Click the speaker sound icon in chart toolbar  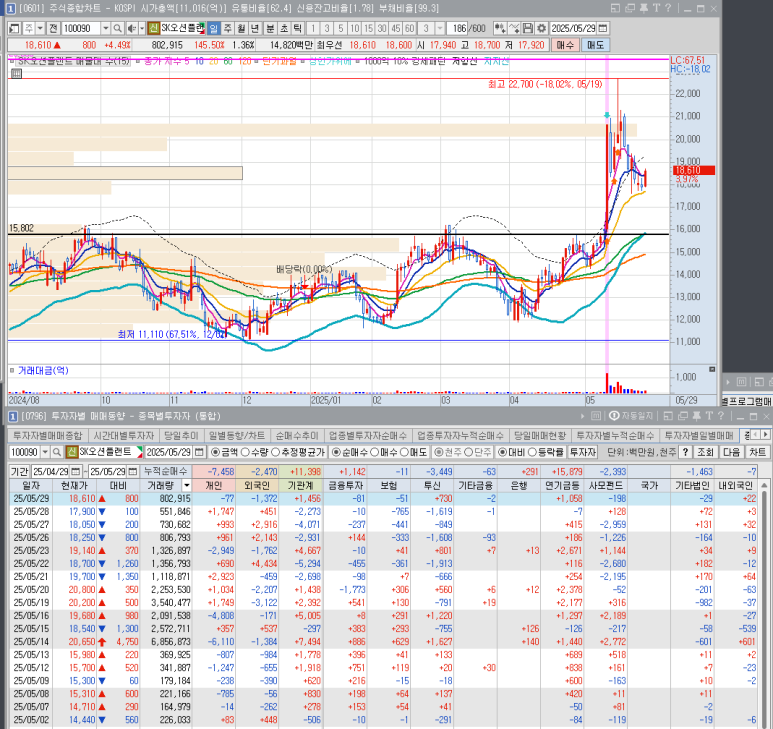click(x=131, y=29)
